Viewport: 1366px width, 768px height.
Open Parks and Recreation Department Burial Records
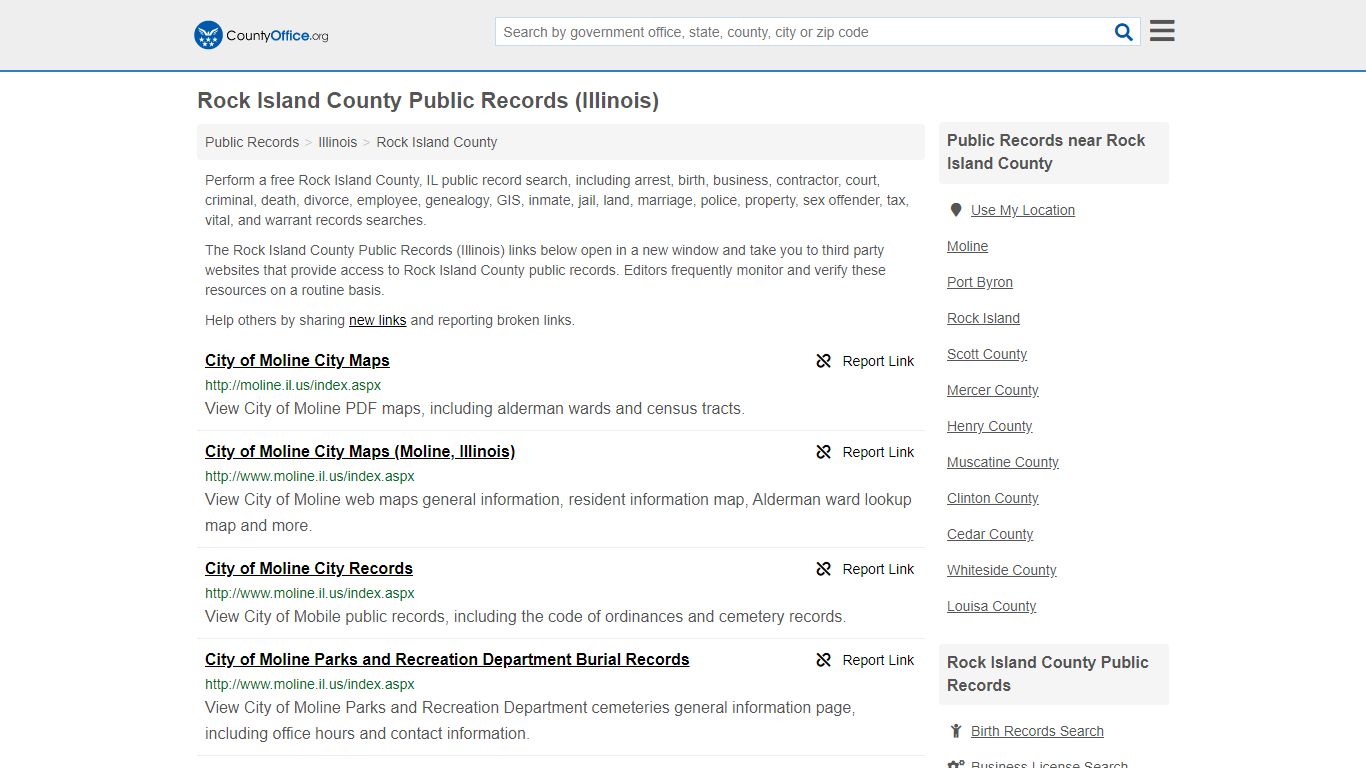[x=447, y=659]
